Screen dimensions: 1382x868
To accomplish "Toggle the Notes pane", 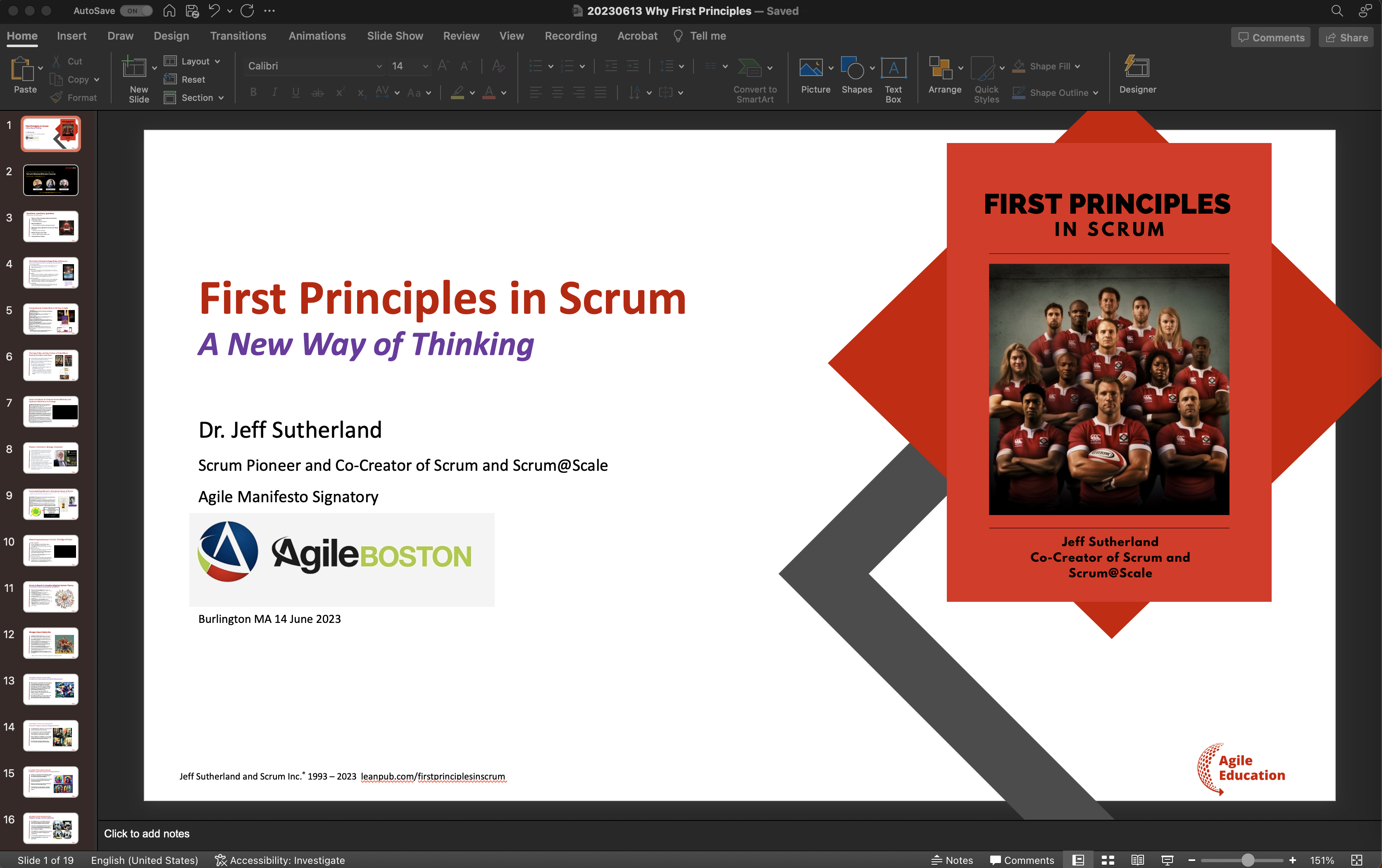I will coord(952,860).
